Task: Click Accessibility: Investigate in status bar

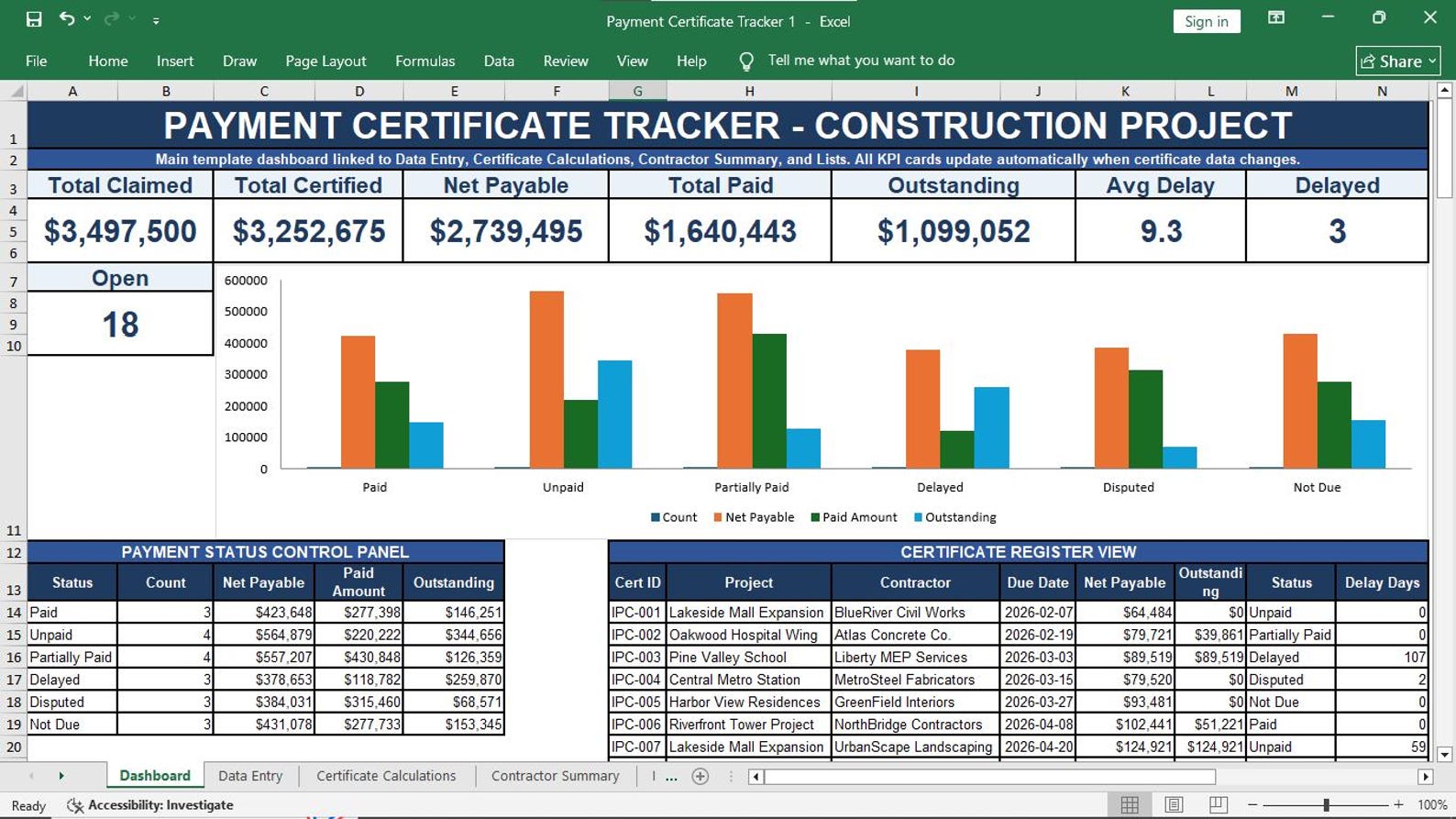Action: 150,804
